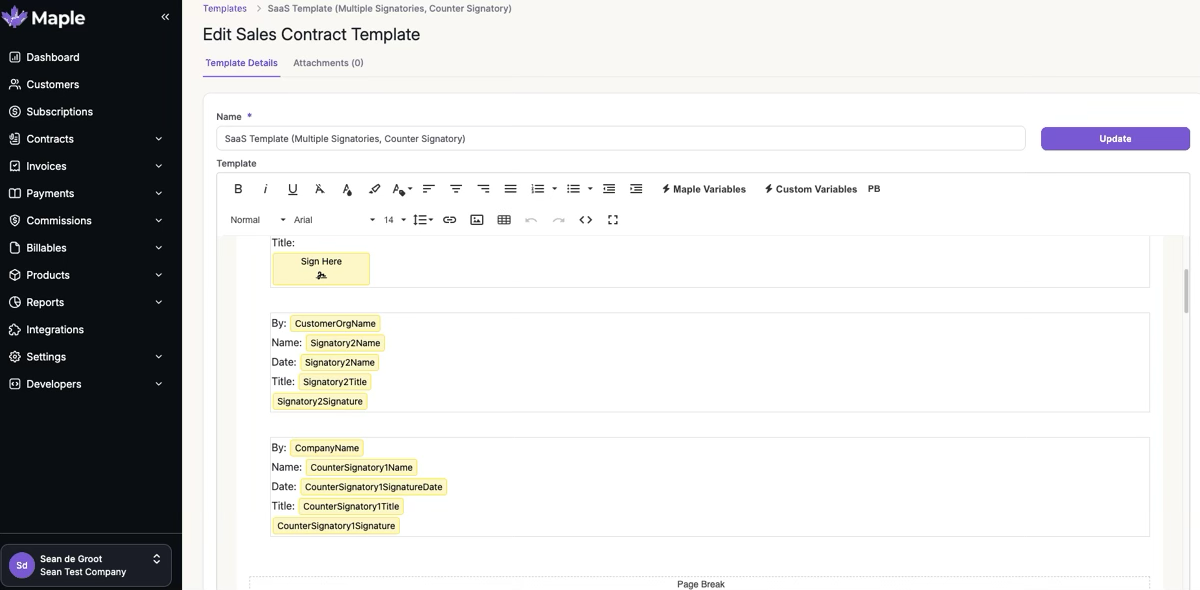Open the code view with the brackets icon
This screenshot has width=1200, height=590.
click(586, 220)
